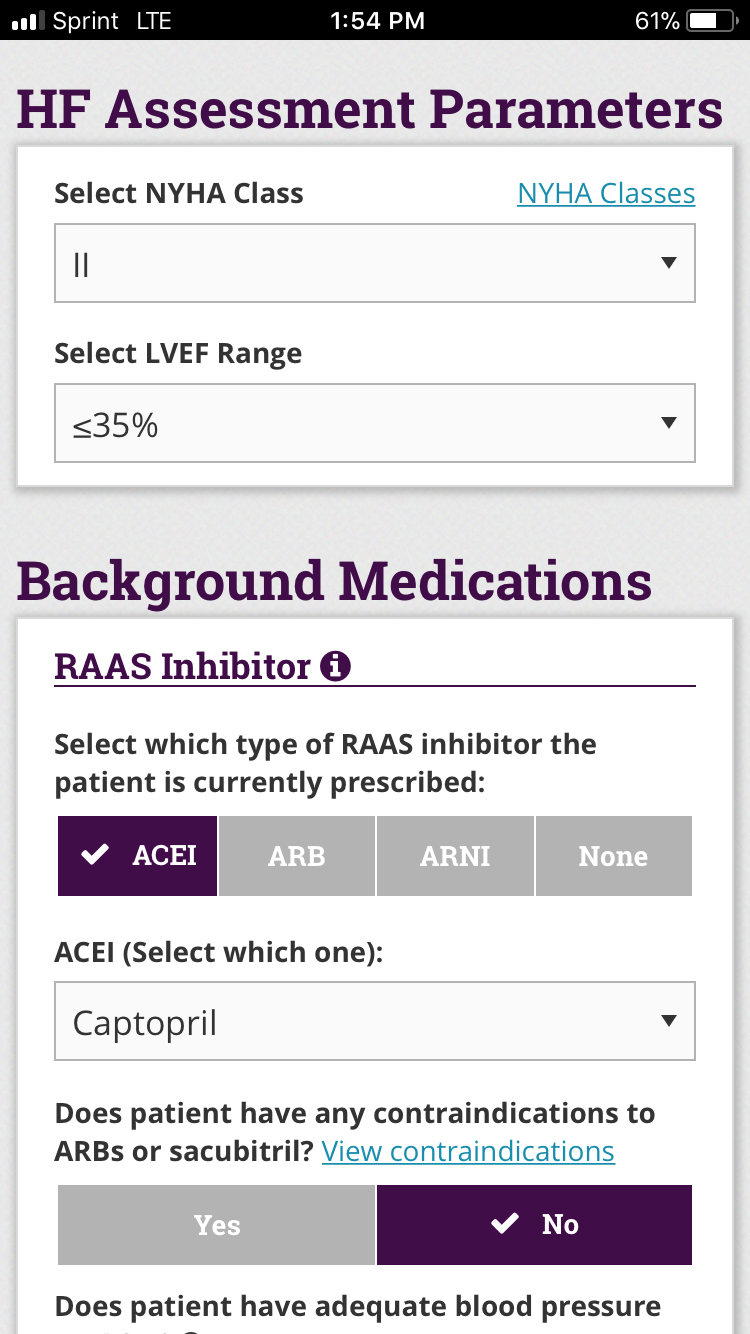Tap the RAAS Inhibitor section heading
This screenshot has width=750, height=1334.
click(x=182, y=666)
